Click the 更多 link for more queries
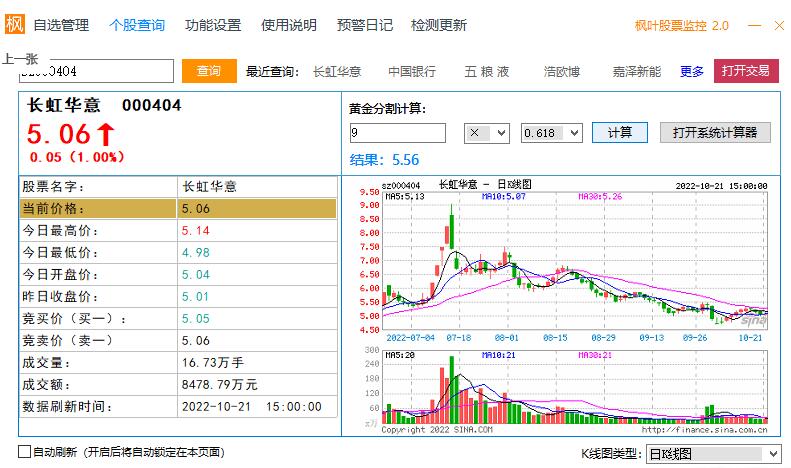This screenshot has height=468, width=791. coord(692,71)
